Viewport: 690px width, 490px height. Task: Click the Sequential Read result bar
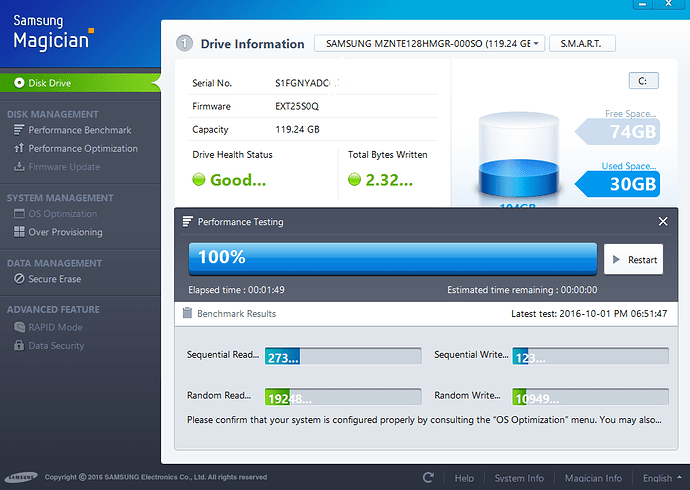(343, 356)
